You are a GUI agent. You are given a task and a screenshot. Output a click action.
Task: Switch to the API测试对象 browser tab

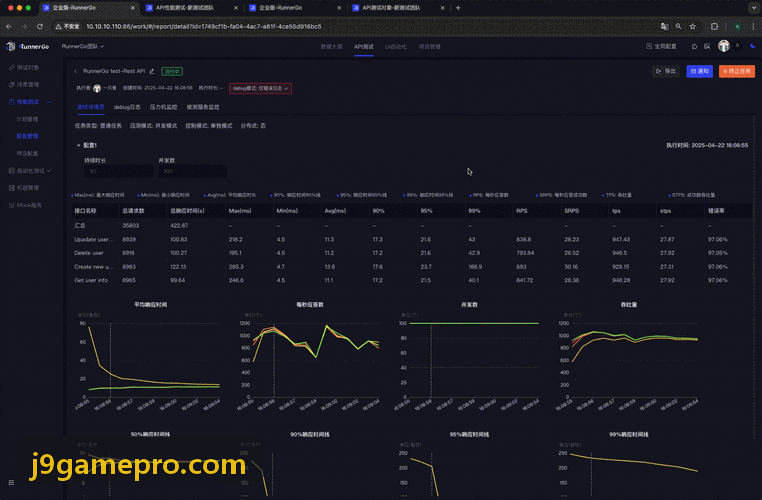[x=391, y=8]
